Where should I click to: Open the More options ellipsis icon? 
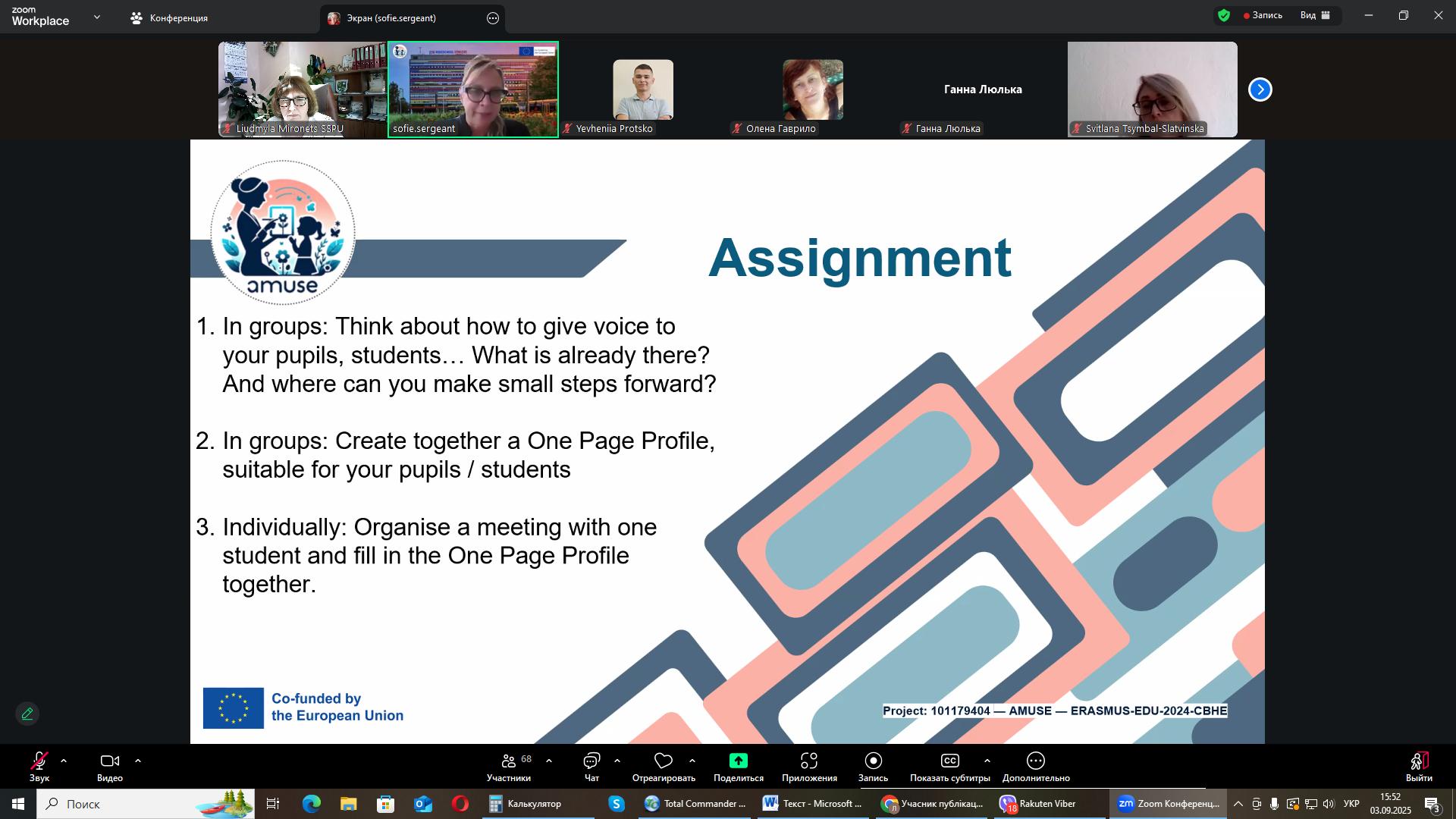click(1036, 761)
